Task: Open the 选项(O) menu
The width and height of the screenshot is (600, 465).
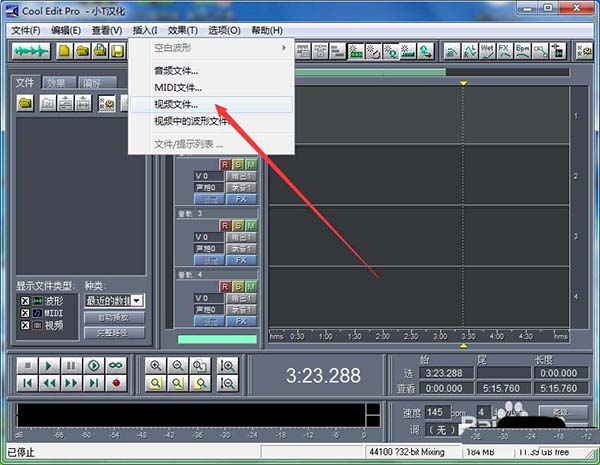Action: (224, 30)
